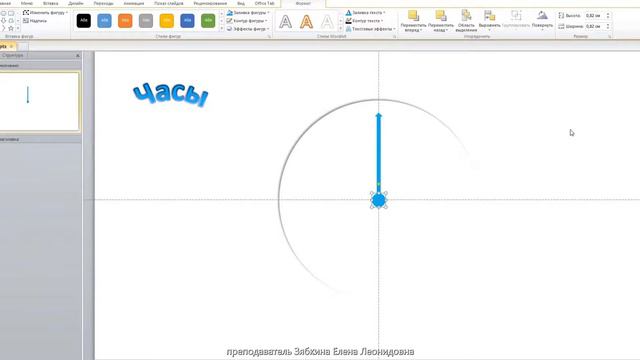This screenshot has width=640, height=360.
Task: Click Переместить вперед bring forward button
Action: click(413, 21)
